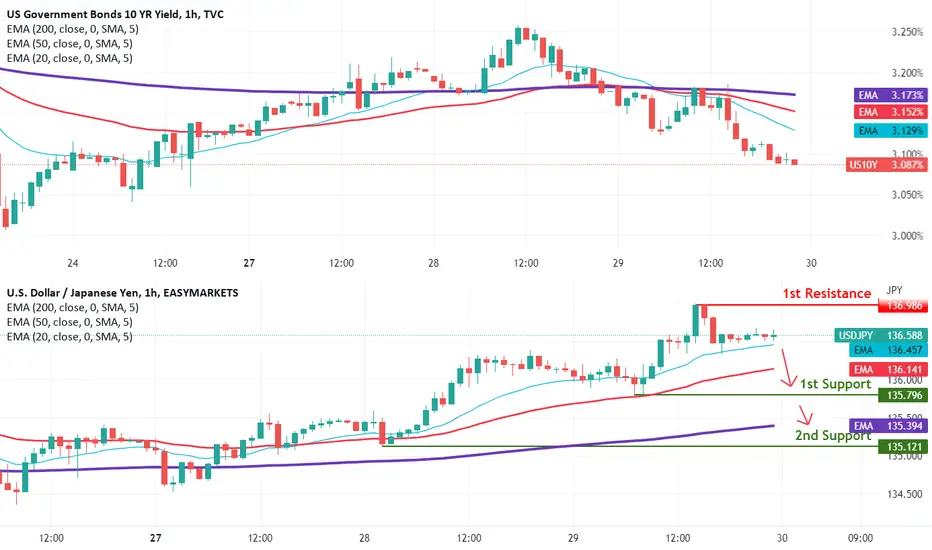Click the green 135.796 support price tag

coord(902,395)
